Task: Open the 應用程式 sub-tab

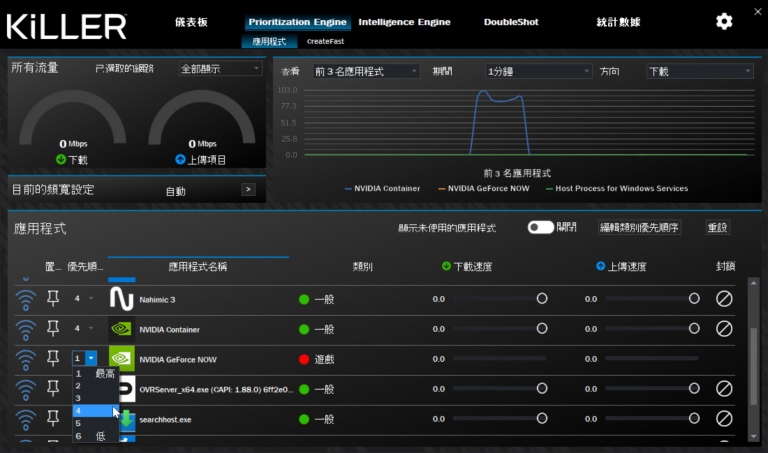Action: pos(269,42)
